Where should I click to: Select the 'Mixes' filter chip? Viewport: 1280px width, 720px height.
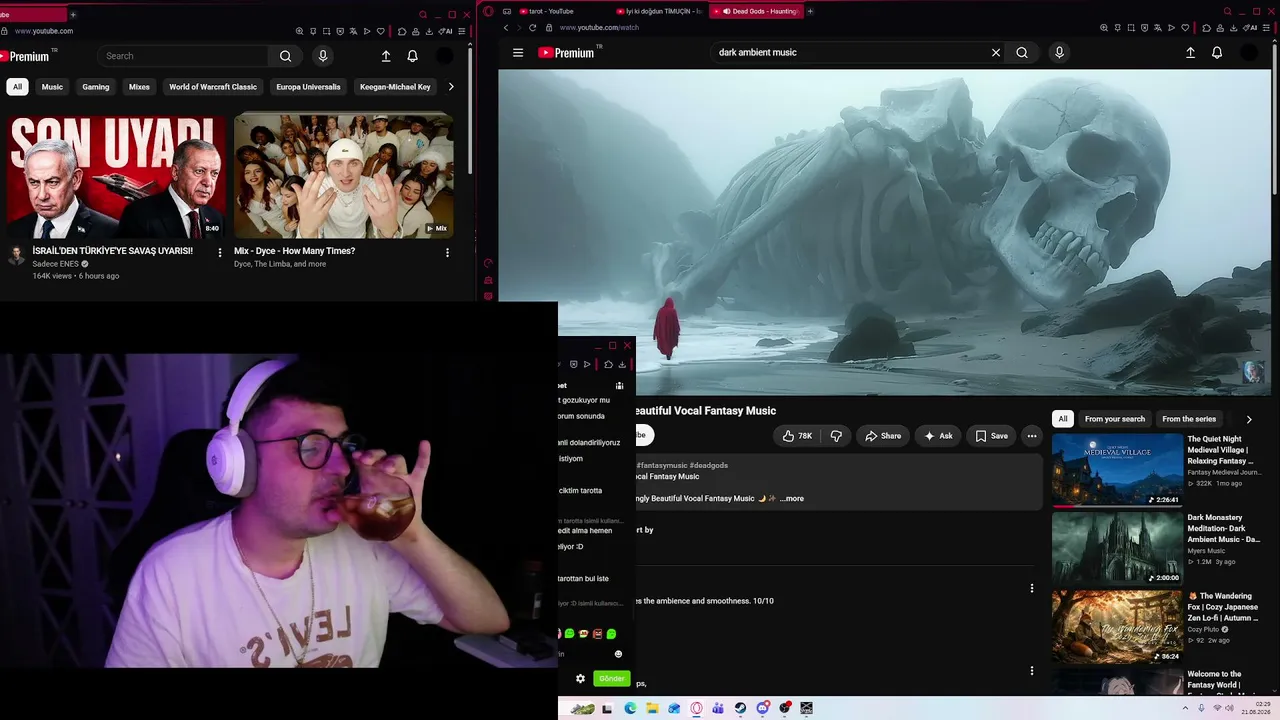139,87
